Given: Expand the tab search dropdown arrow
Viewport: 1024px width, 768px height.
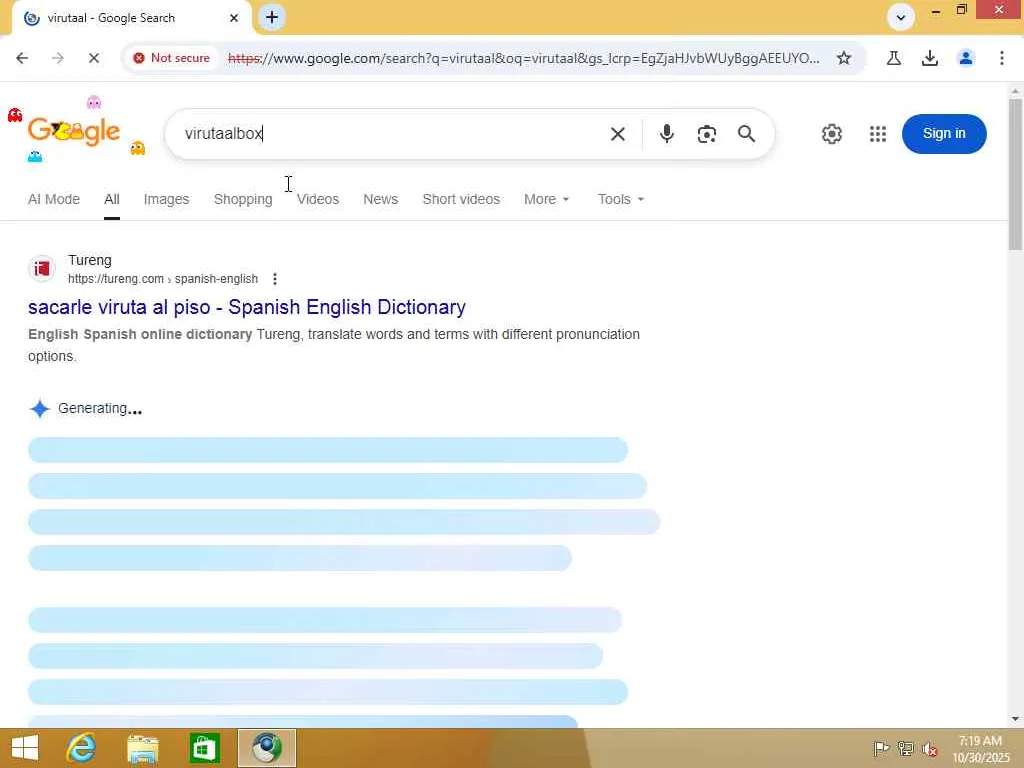Looking at the screenshot, I should [901, 18].
